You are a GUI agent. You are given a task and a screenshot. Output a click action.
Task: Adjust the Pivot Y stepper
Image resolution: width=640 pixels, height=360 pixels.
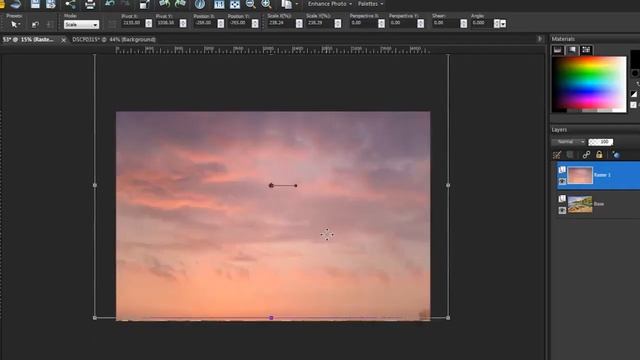point(183,23)
